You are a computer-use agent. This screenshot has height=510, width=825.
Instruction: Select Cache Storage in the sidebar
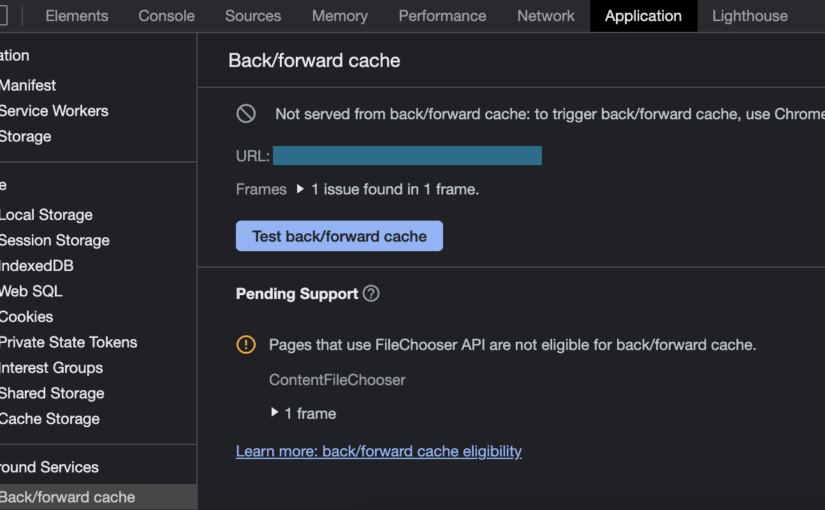(x=50, y=419)
